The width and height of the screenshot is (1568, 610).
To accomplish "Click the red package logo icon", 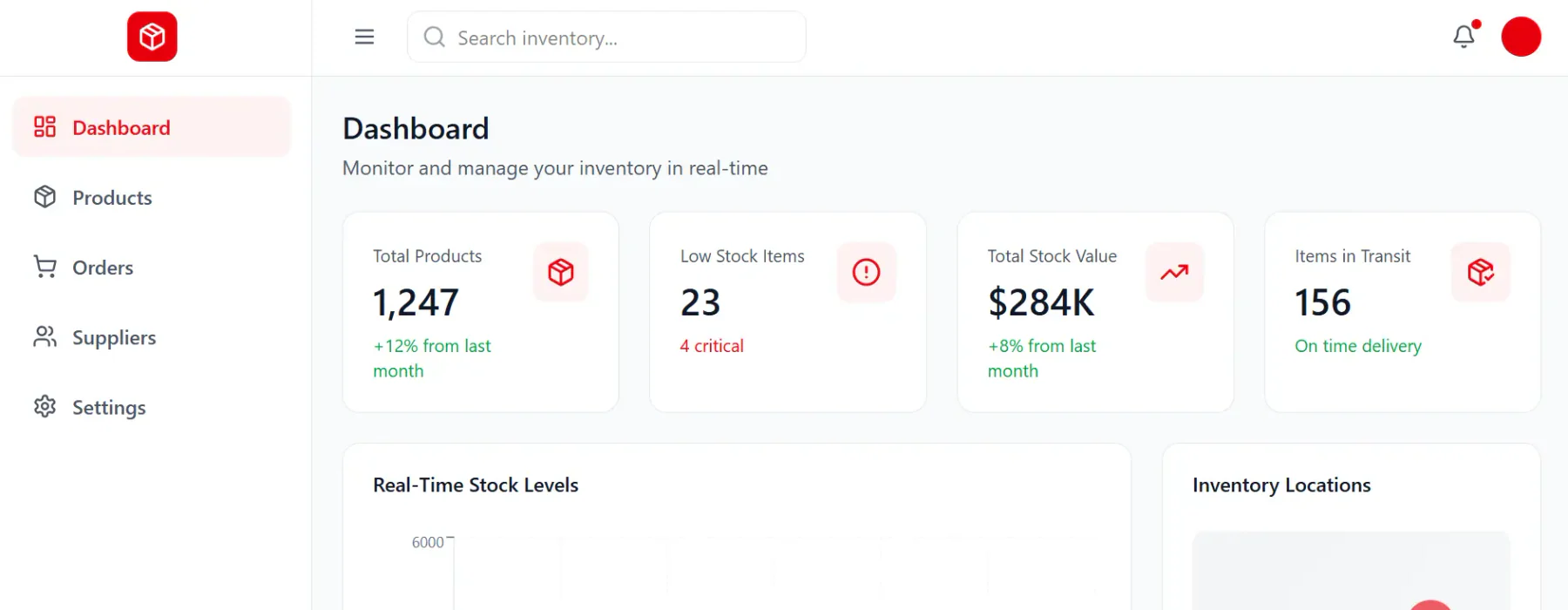I will (152, 37).
